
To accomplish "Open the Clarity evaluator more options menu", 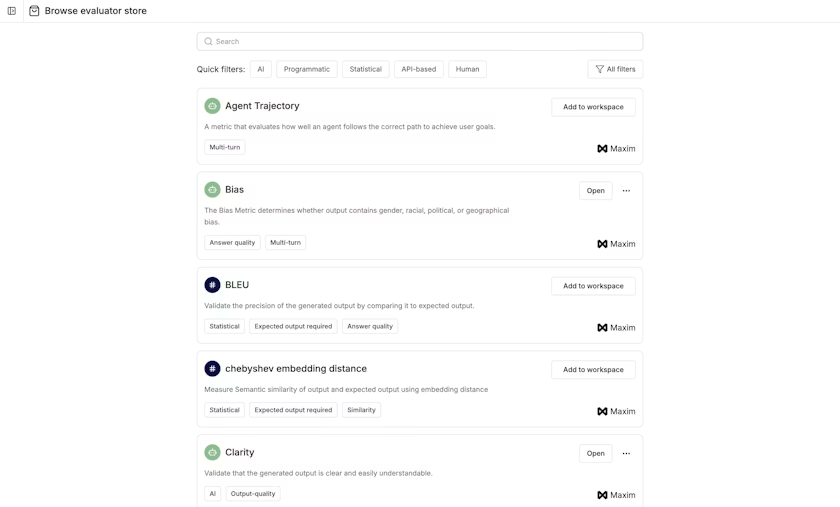I will pos(626,454).
